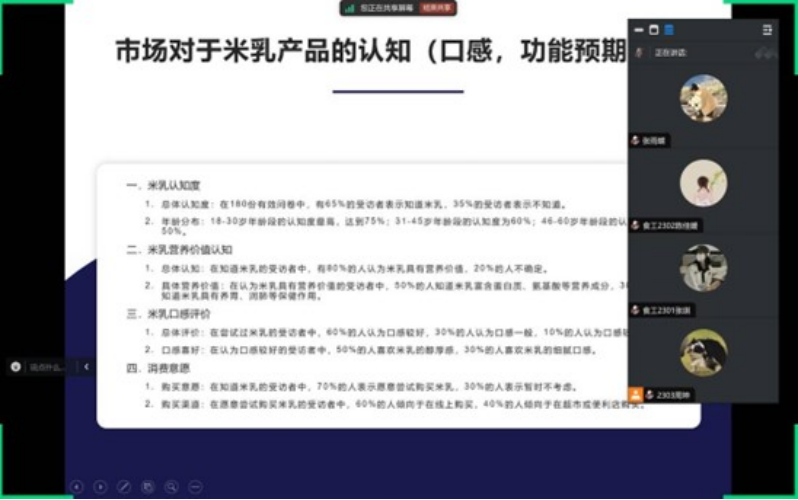The height and width of the screenshot is (500, 798).
Task: Click the fourth participant's yellow-background avatar
Action: 703,352
